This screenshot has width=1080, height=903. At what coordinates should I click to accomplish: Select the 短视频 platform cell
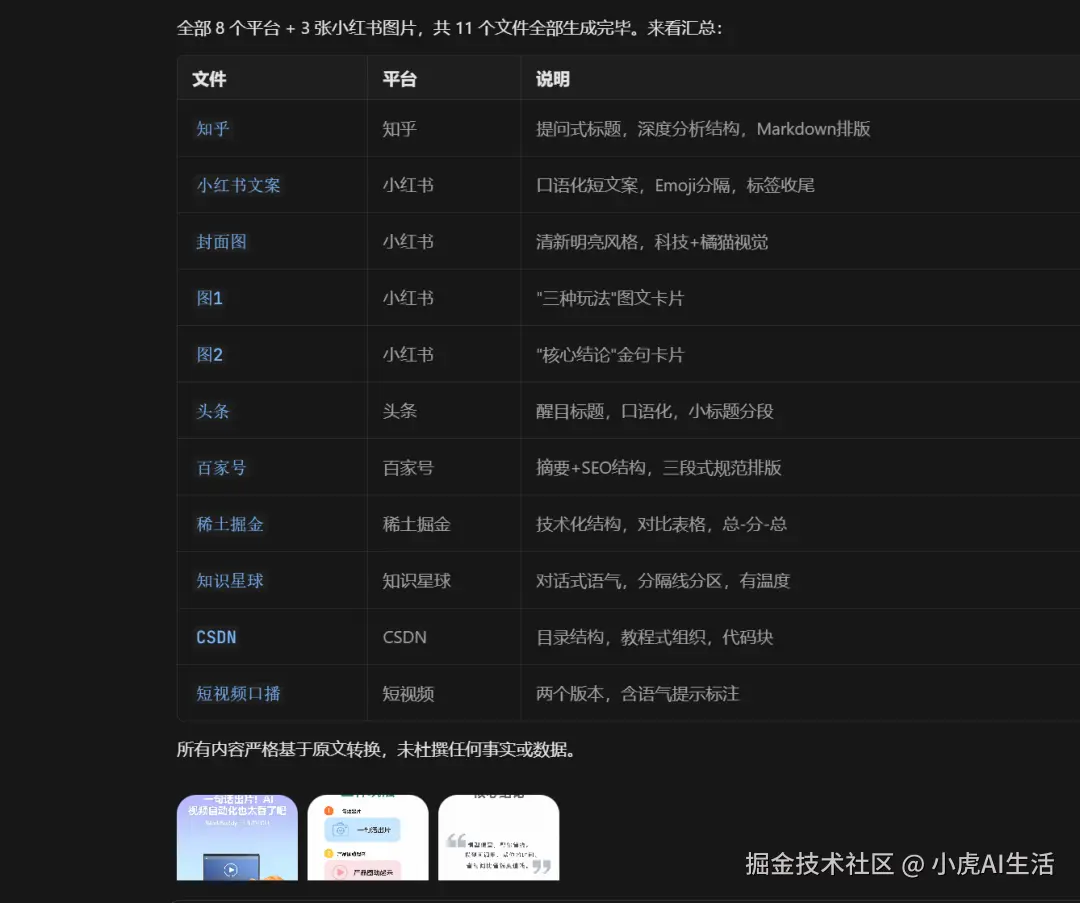pos(408,694)
